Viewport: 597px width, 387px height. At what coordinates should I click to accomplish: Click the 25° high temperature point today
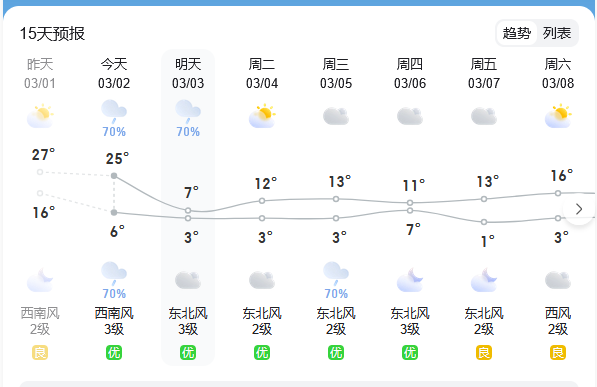[x=114, y=176]
